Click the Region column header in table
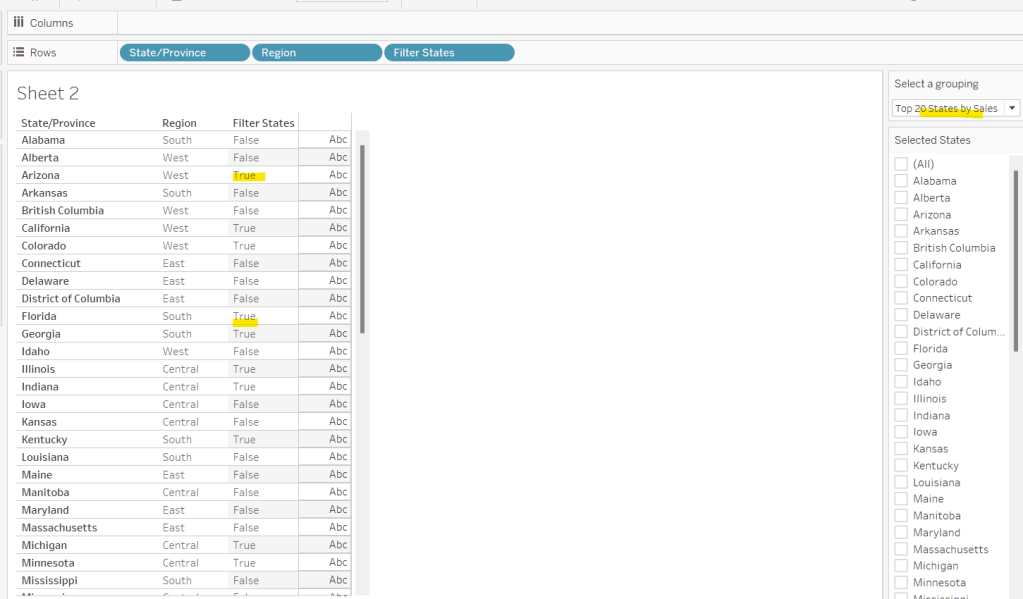Screen dimensions: 1023x599 pyautogui.click(x=179, y=123)
